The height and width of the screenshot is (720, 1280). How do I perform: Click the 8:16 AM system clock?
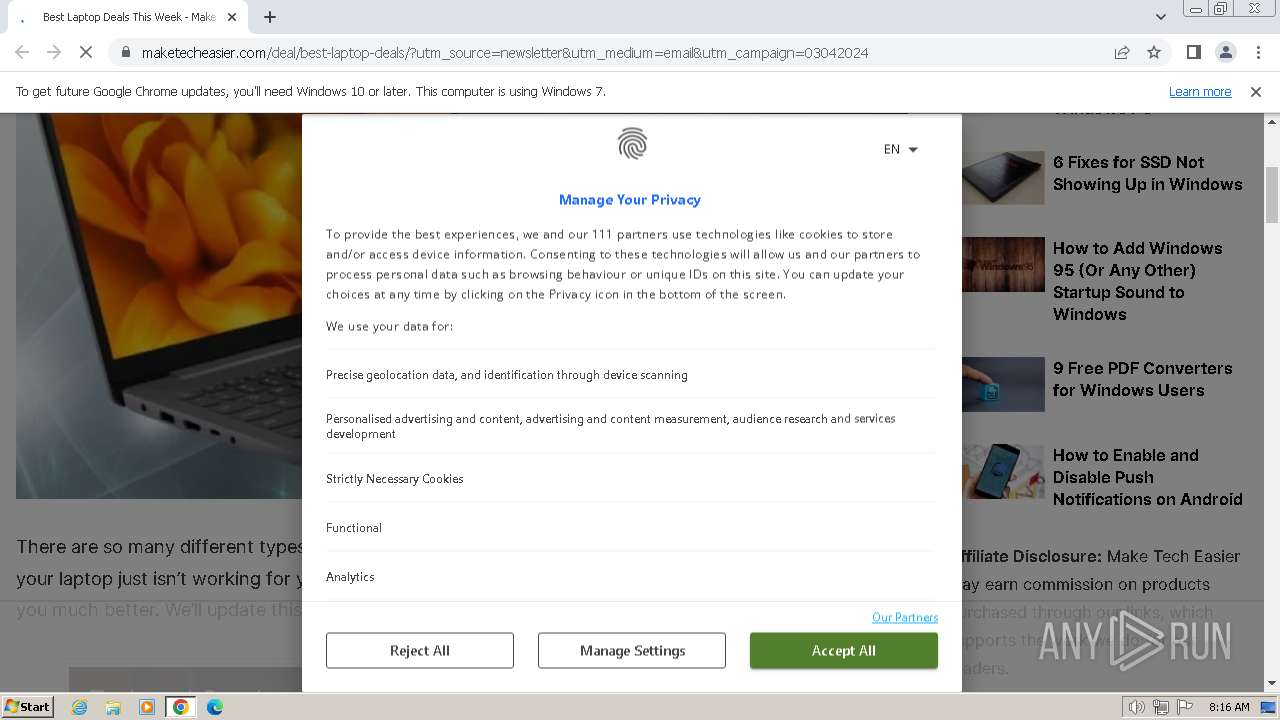(x=1229, y=707)
